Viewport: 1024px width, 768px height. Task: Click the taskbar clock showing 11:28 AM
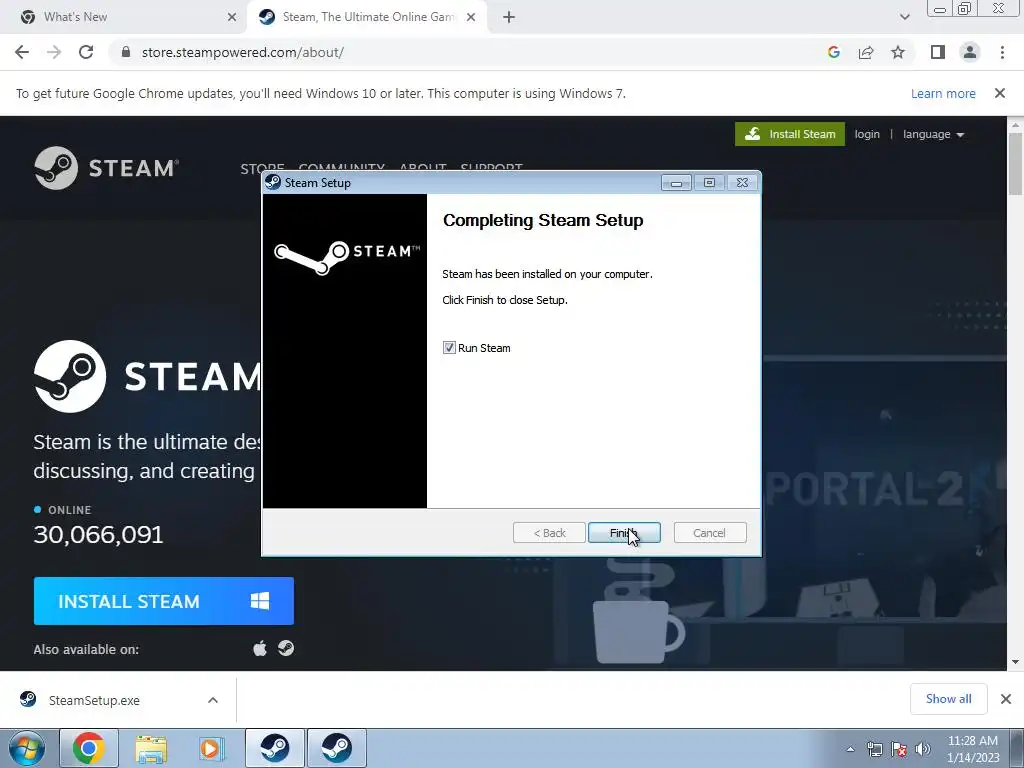click(973, 748)
